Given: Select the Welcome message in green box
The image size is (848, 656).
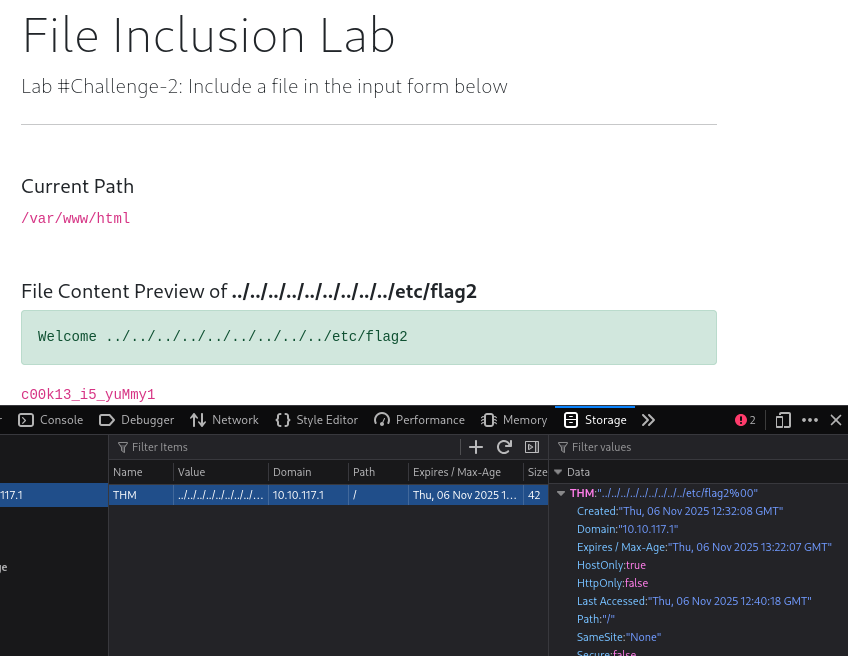Looking at the screenshot, I should pos(222,336).
